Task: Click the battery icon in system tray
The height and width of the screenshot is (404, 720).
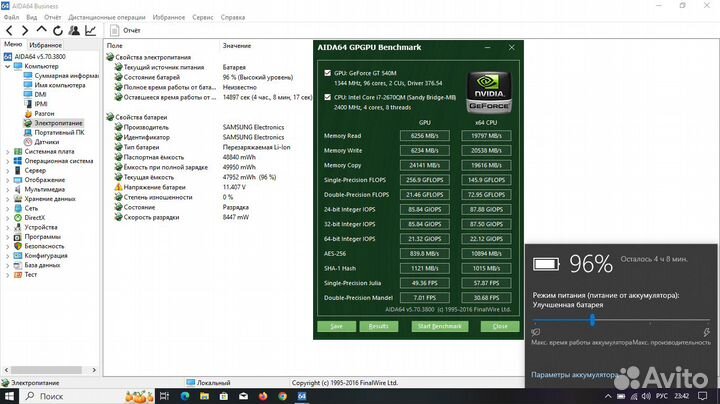Action: [621, 396]
